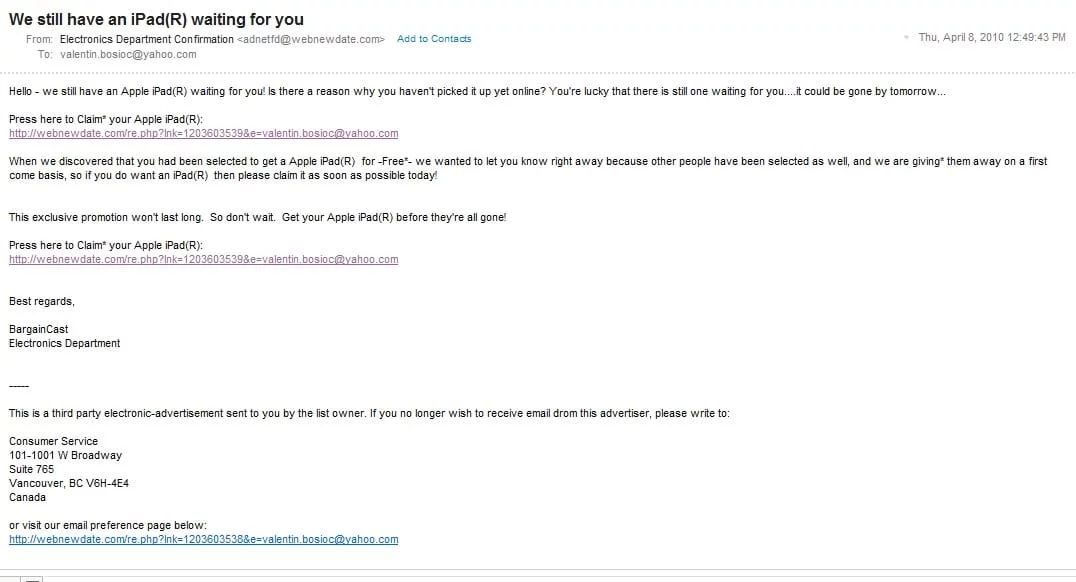Click the partially visible button at bottom left
The width and height of the screenshot is (1076, 582).
tap(10, 579)
